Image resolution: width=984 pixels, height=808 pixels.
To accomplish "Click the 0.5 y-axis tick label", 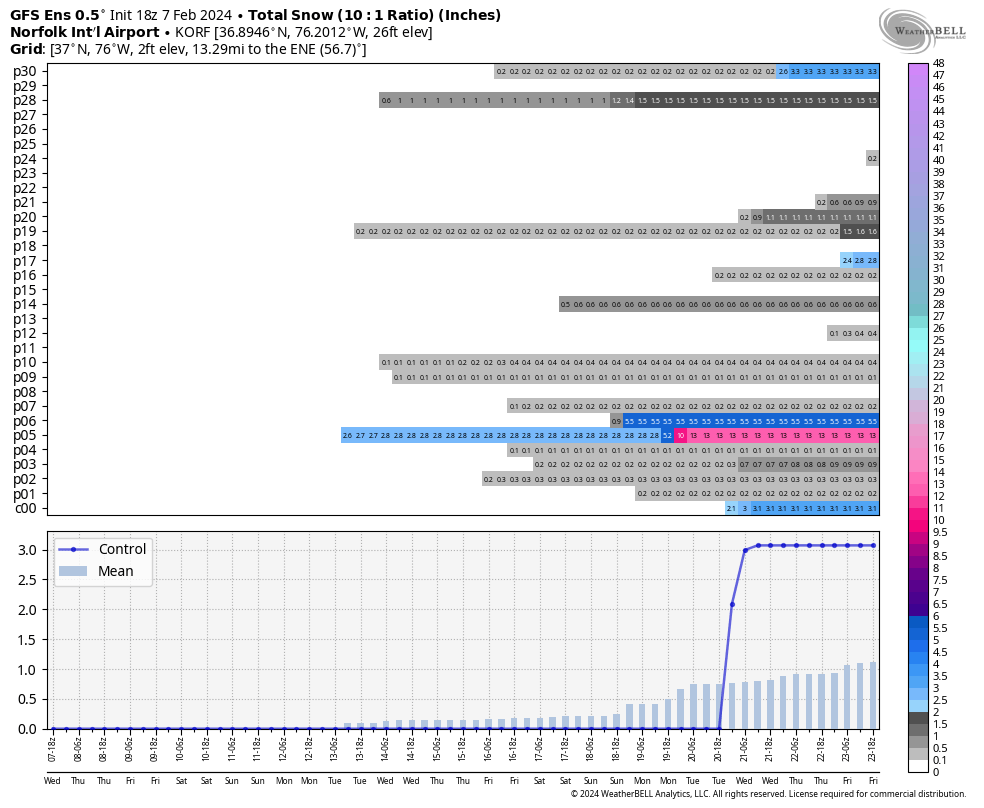I will 26,699.
